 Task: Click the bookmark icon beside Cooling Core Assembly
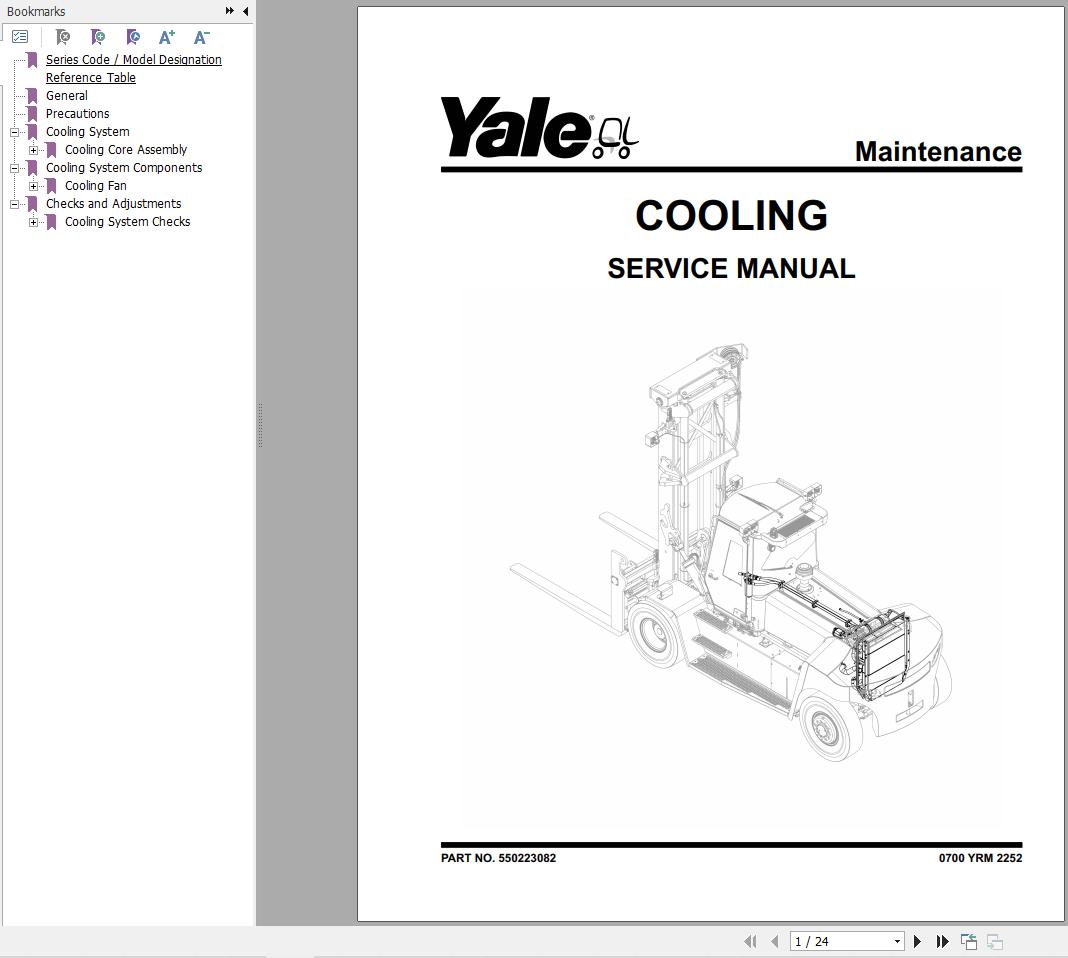[51, 150]
